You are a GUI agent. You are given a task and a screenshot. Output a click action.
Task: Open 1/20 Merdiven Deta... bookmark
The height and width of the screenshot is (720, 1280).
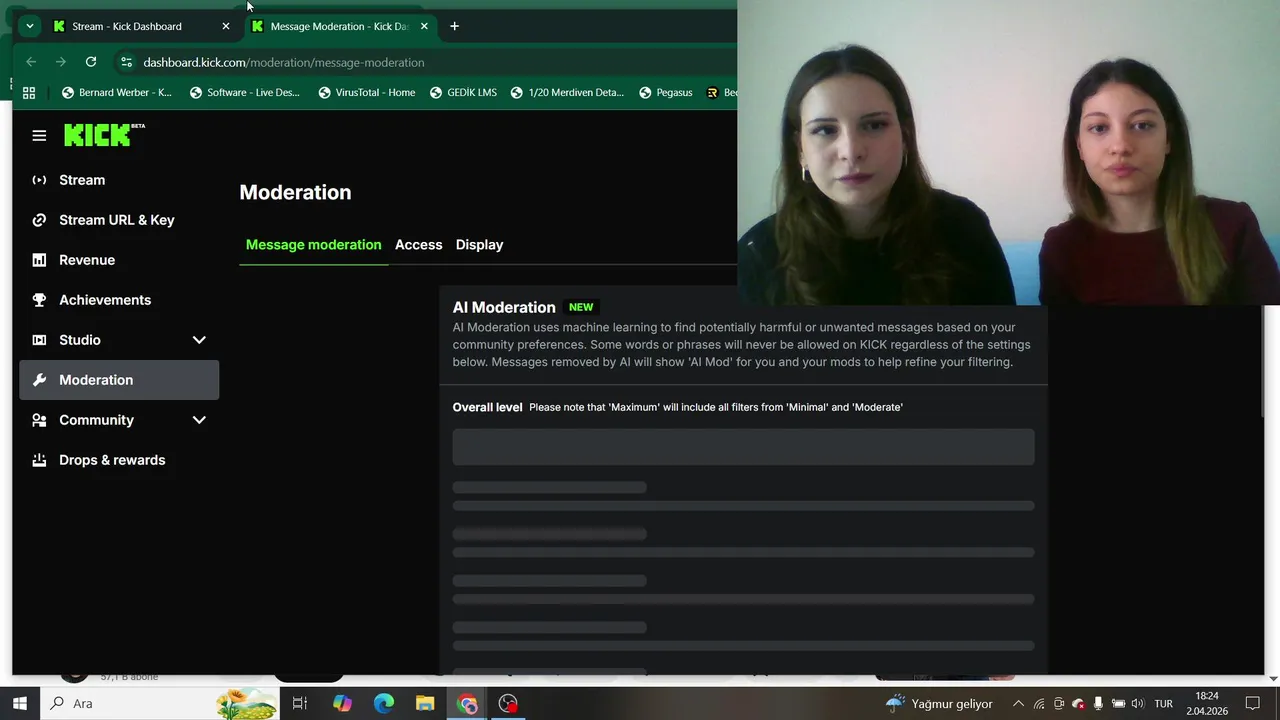(x=567, y=92)
